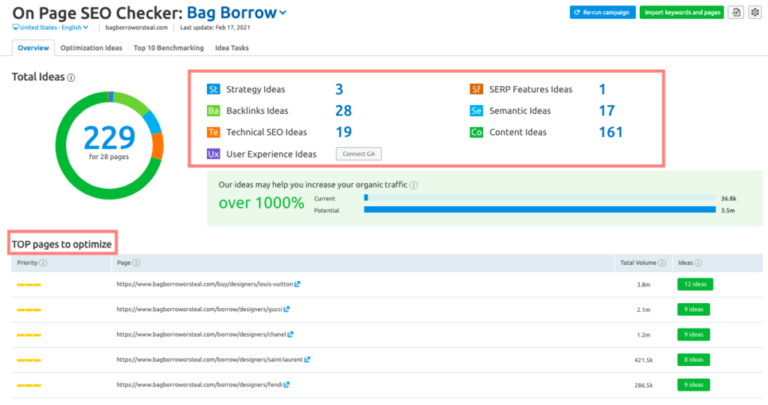Image resolution: width=768 pixels, height=405 pixels.
Task: Click the Current traffic bar
Action: (x=540, y=198)
